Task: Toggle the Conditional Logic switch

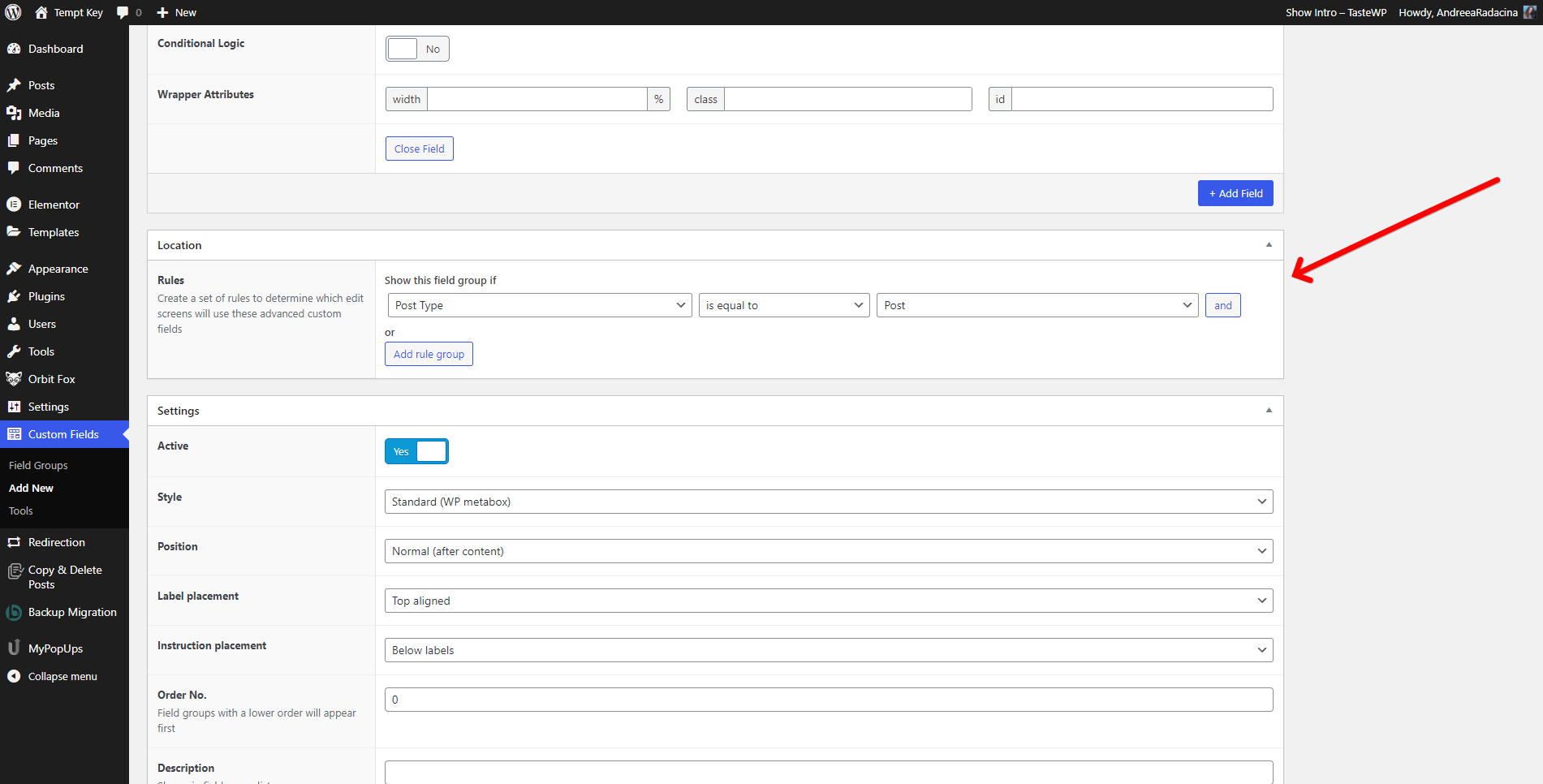Action: [x=417, y=49]
